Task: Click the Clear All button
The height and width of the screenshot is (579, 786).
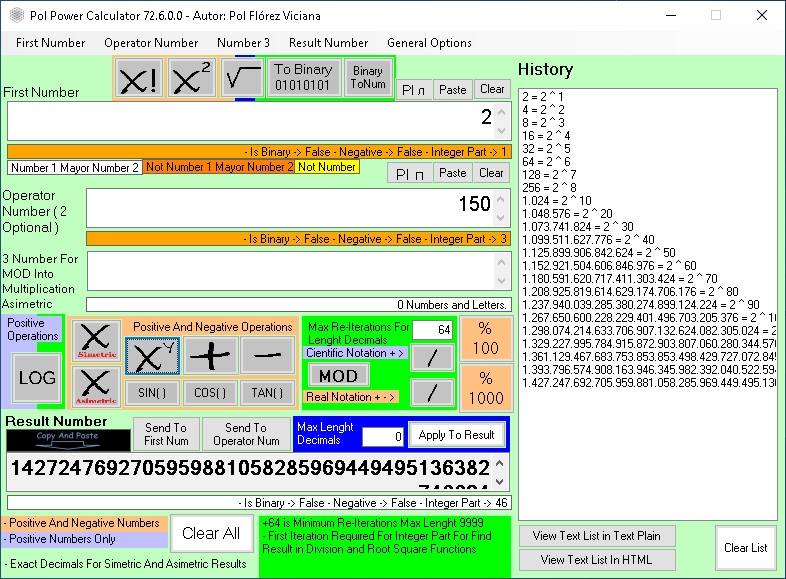Action: 211,533
